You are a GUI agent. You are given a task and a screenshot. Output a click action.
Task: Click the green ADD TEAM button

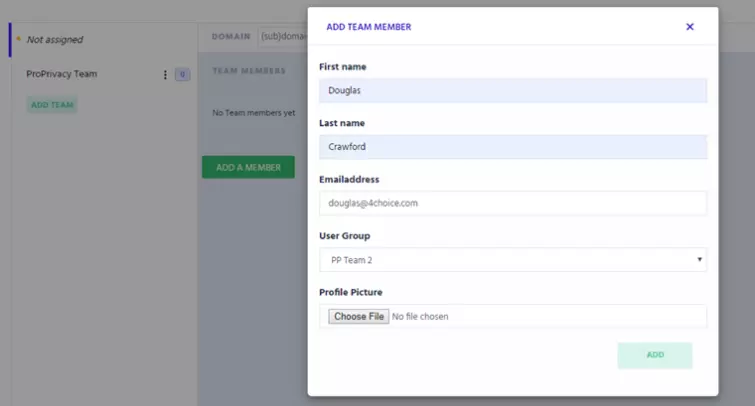[52, 105]
